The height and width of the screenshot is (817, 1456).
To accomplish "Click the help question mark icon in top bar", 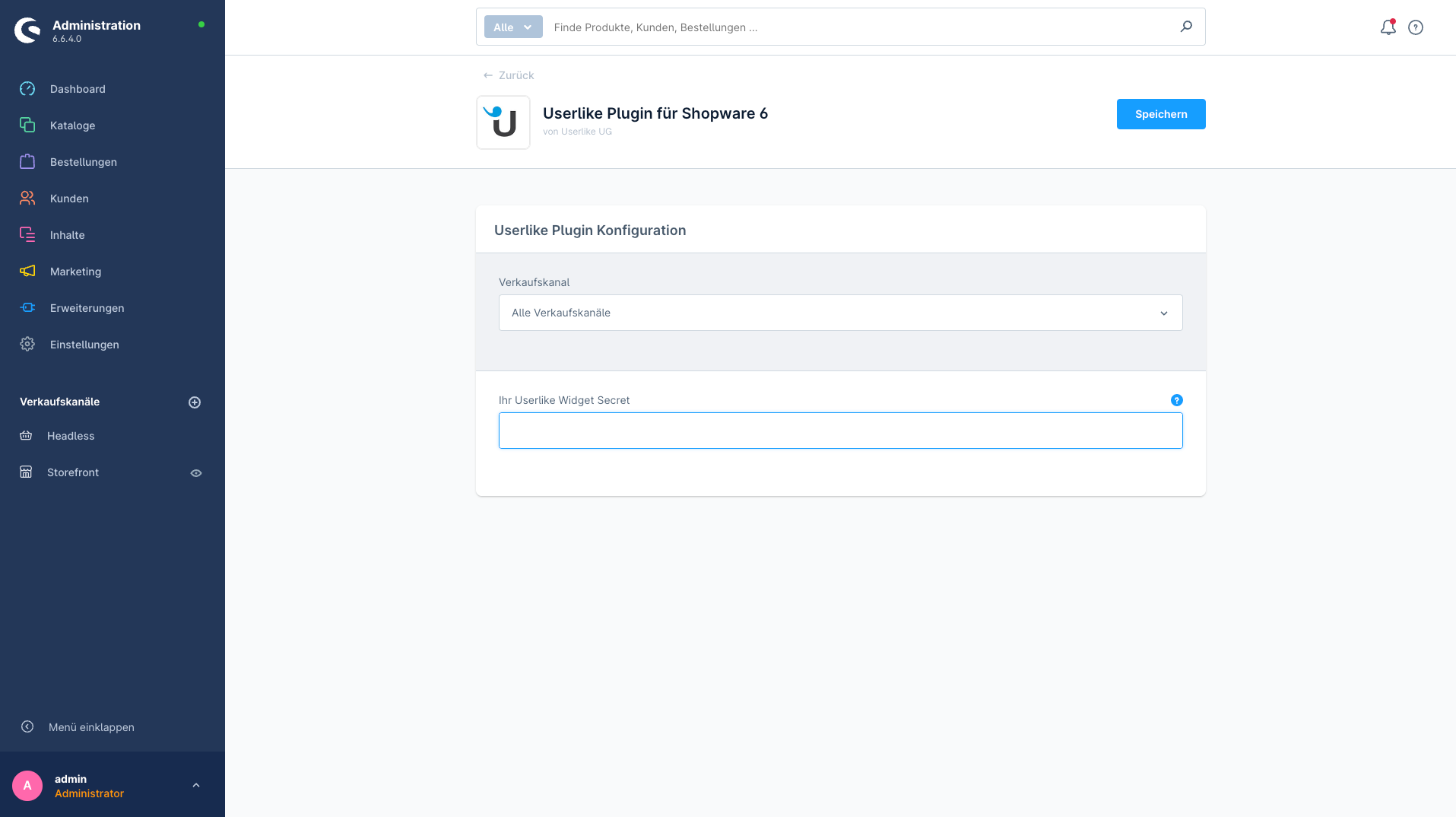I will (1416, 27).
